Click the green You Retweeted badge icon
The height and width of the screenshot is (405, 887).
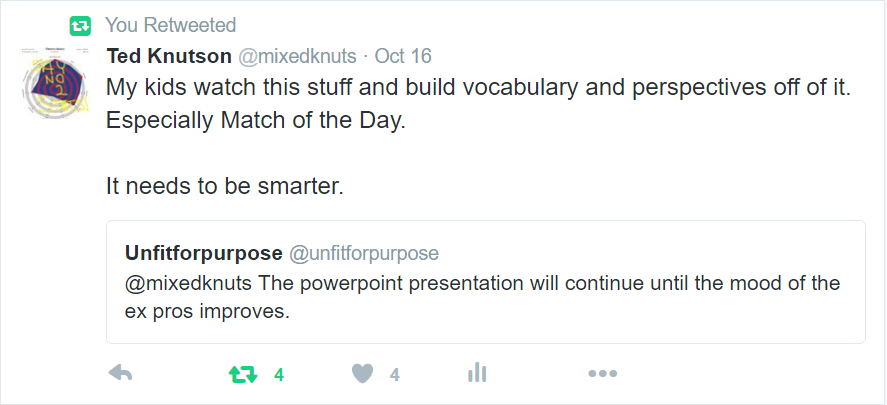click(x=80, y=25)
